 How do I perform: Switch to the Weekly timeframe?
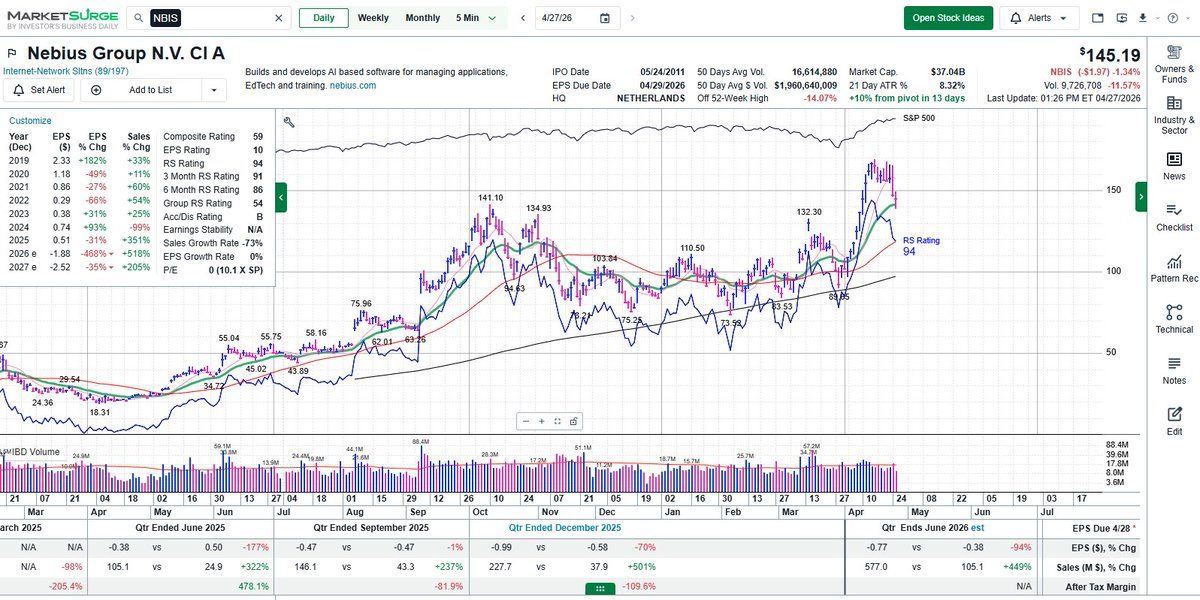(373, 18)
